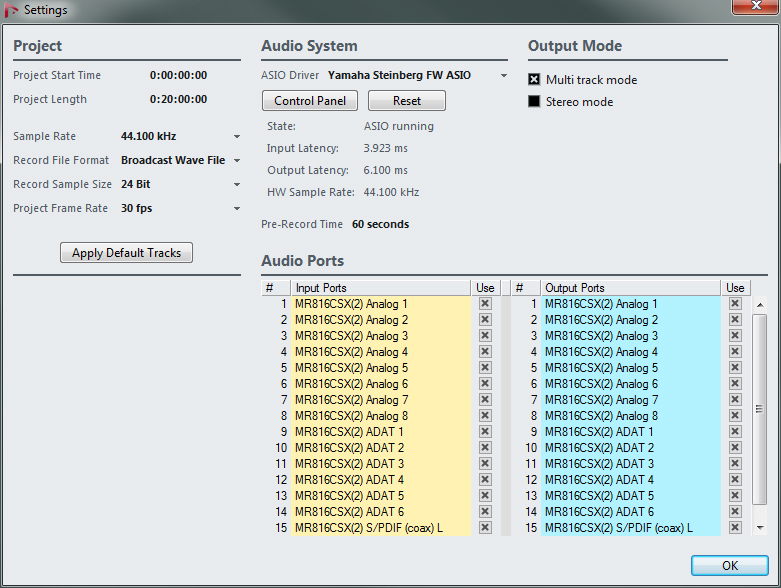The width and height of the screenshot is (781, 588).
Task: Toggle Use for input Analog 4
Action: click(485, 352)
